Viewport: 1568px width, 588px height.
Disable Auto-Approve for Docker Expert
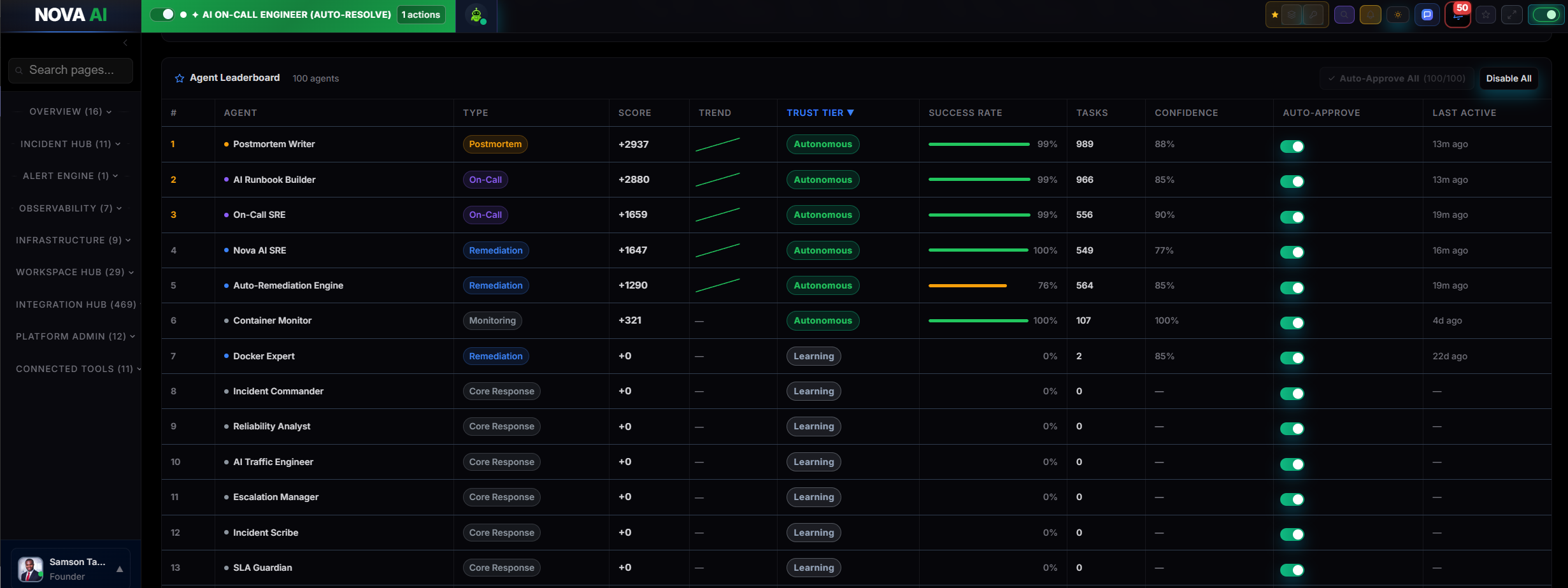[x=1292, y=358]
